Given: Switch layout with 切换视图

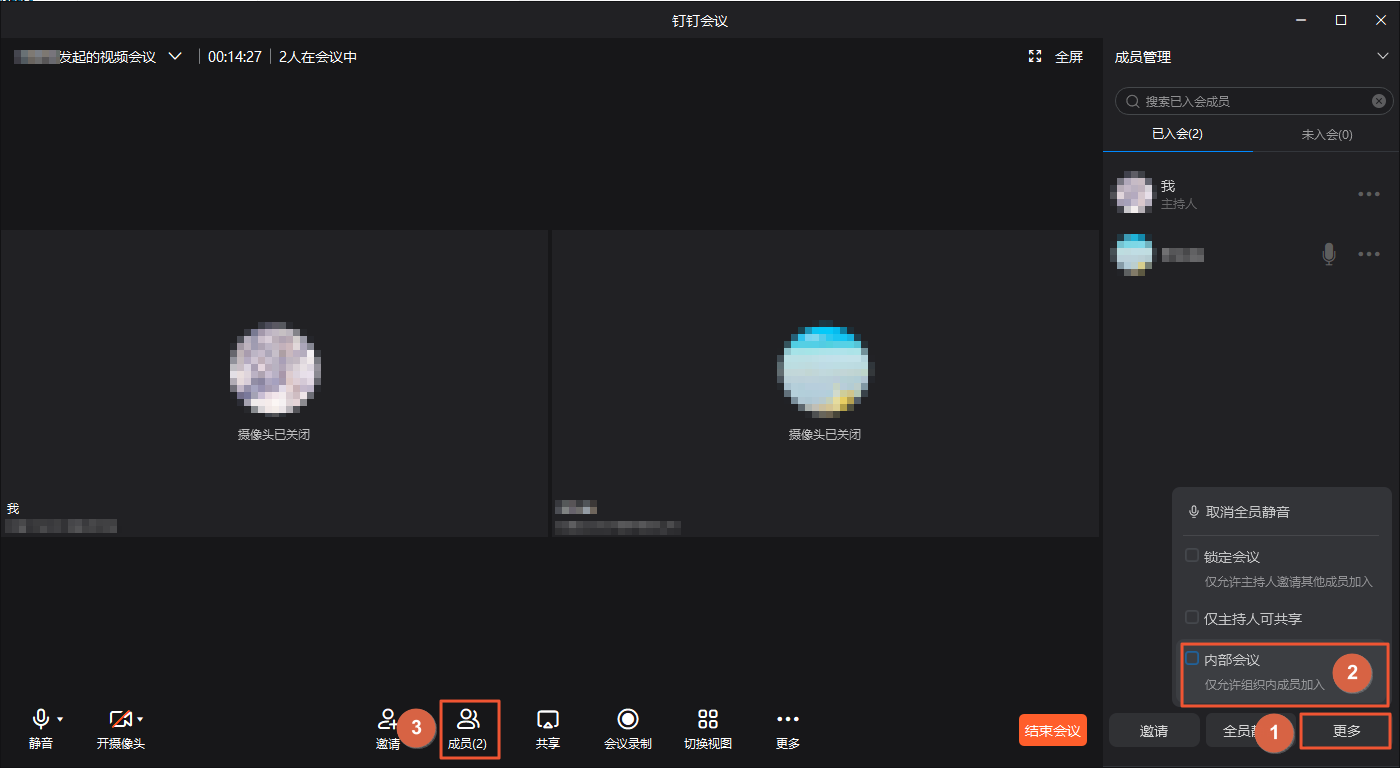Looking at the screenshot, I should (708, 728).
